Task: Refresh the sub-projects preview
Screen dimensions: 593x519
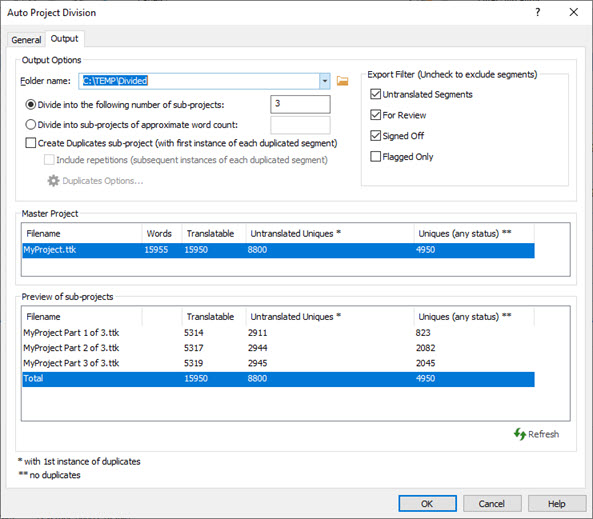Action: coord(536,434)
